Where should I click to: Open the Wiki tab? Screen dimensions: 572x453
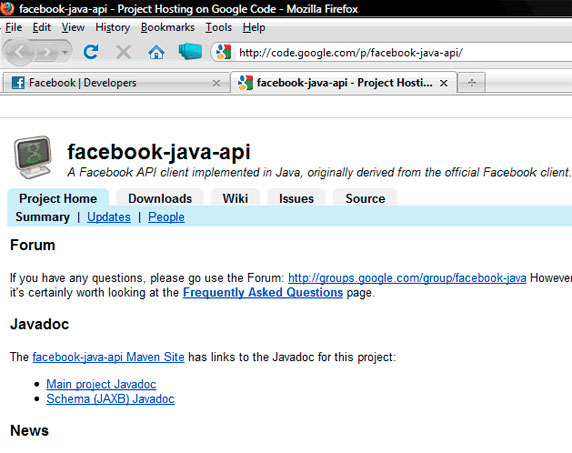[x=235, y=198]
